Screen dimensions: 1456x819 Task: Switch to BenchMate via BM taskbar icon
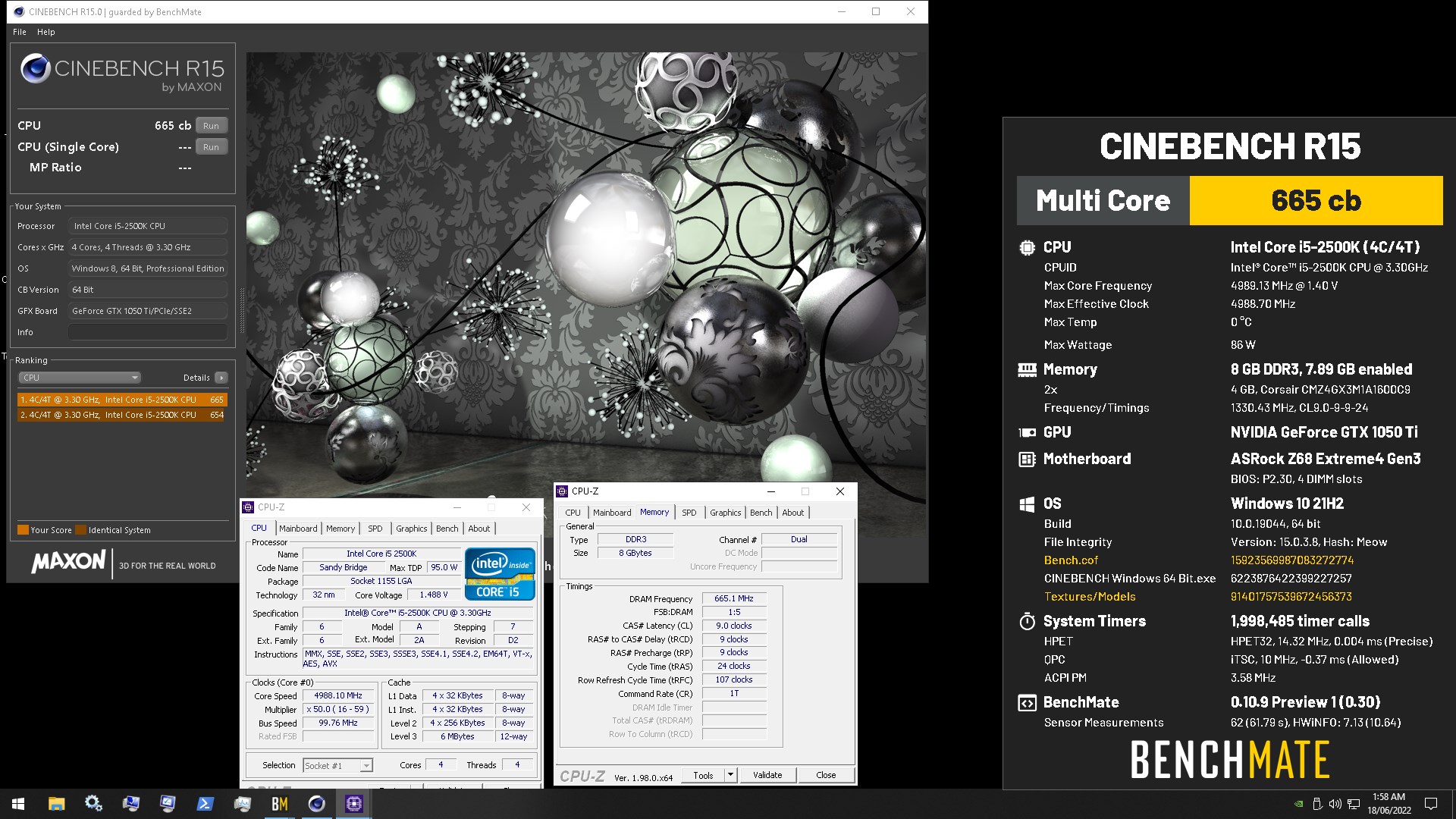tap(279, 804)
